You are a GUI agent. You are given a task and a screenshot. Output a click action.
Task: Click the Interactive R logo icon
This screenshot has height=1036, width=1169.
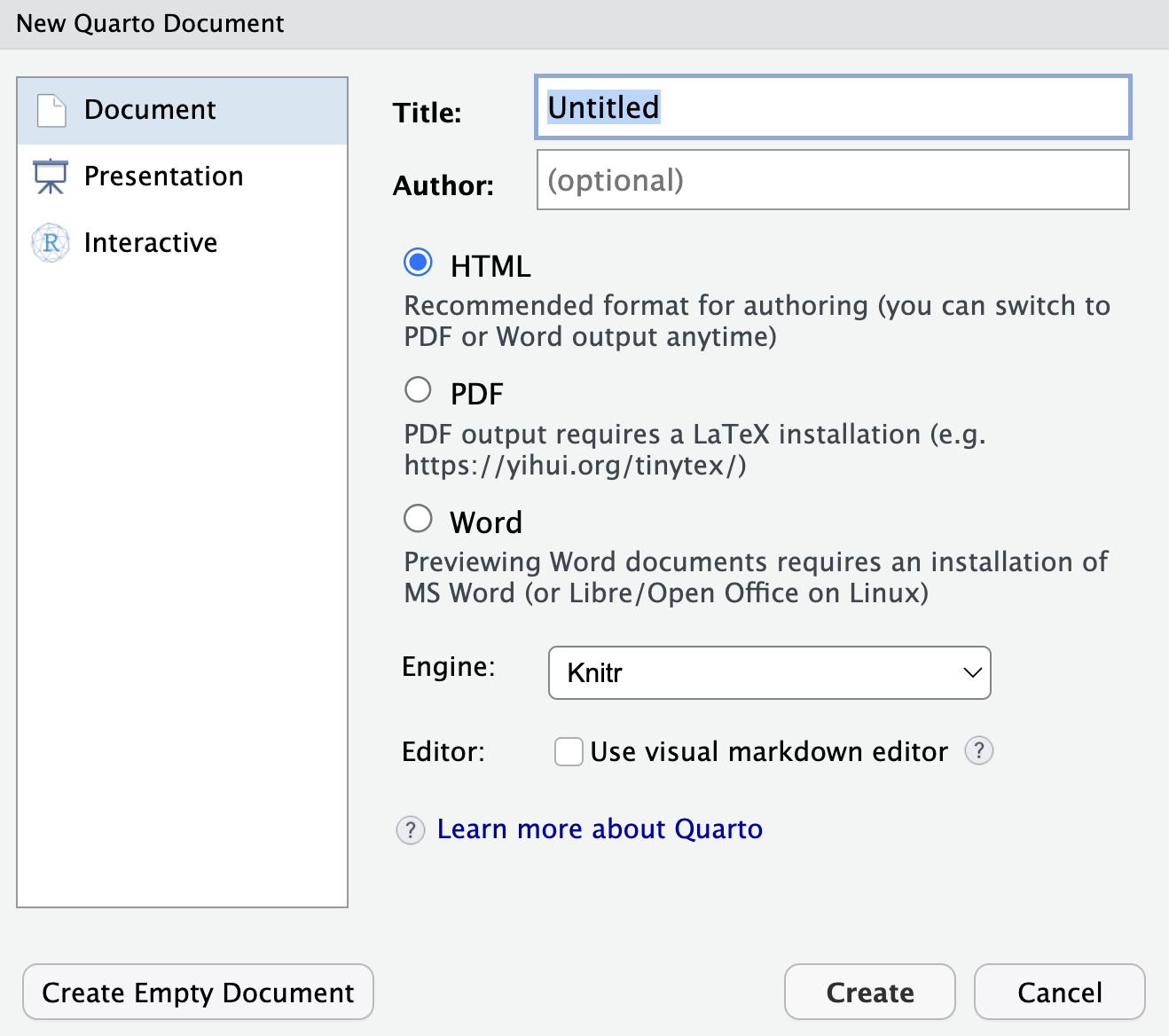51,243
